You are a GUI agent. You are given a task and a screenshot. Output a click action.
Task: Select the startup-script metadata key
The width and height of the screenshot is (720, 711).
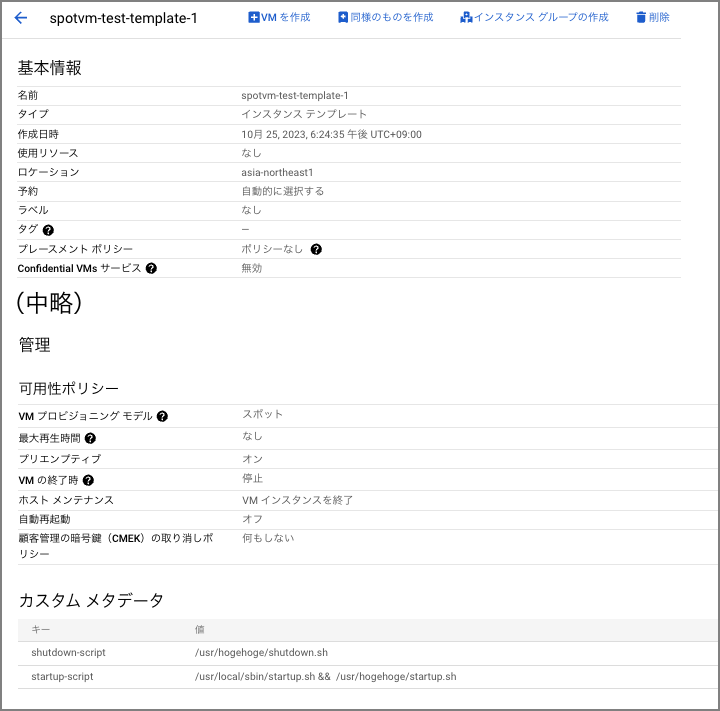(62, 677)
